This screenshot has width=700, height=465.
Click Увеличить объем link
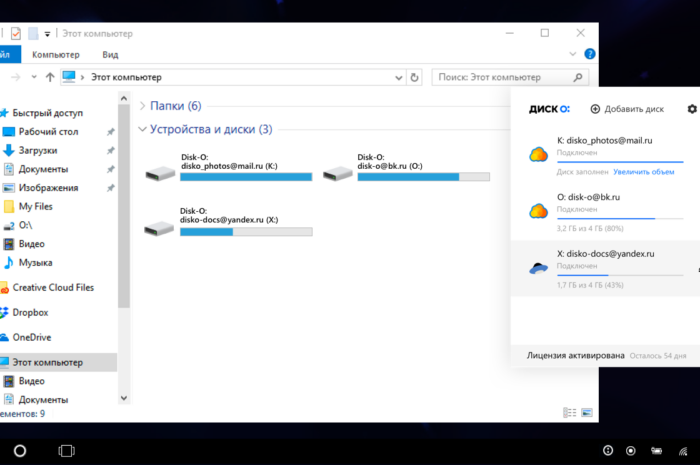tap(644, 172)
